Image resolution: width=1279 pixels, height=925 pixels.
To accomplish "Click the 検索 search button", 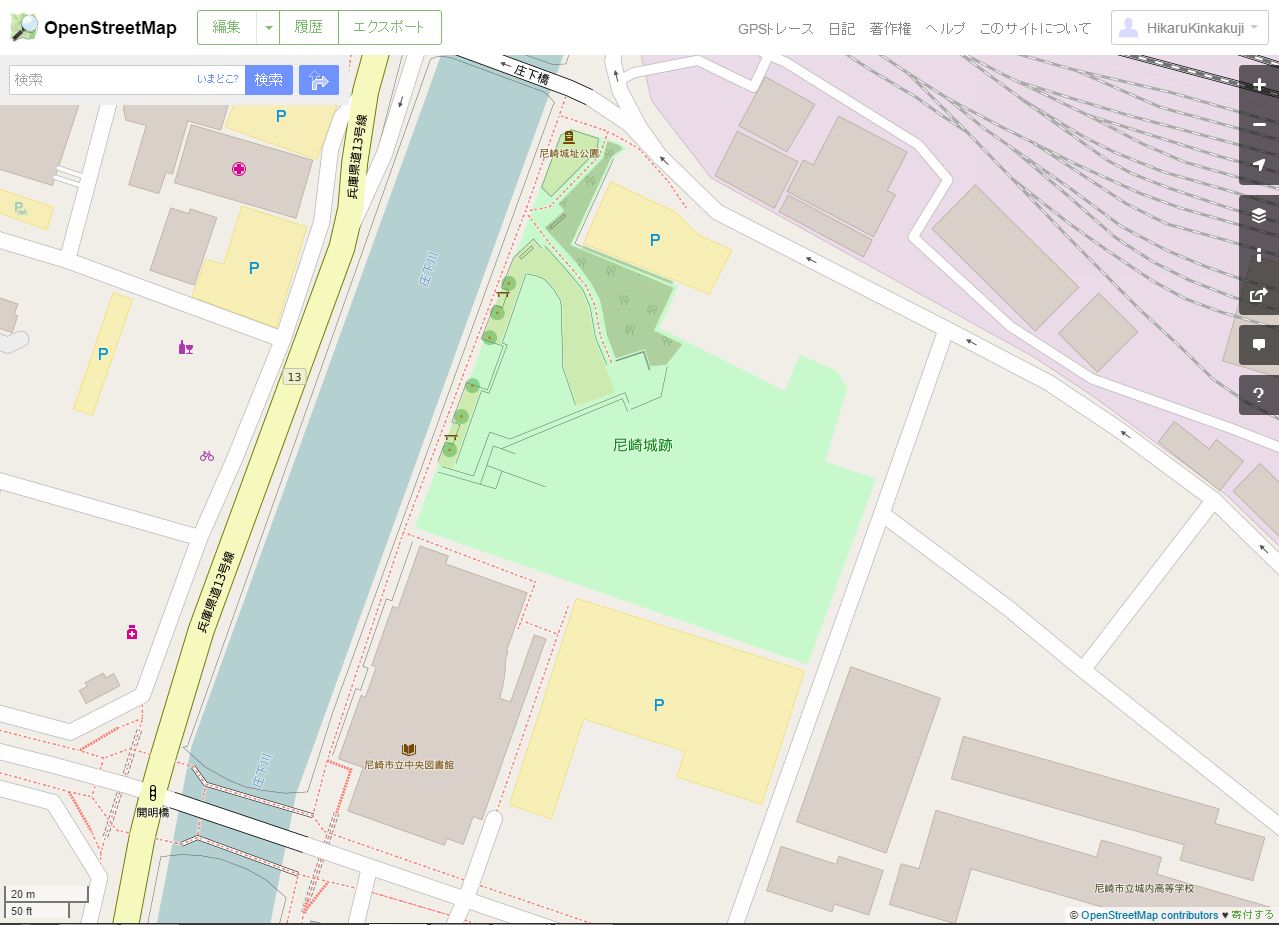I will (269, 80).
